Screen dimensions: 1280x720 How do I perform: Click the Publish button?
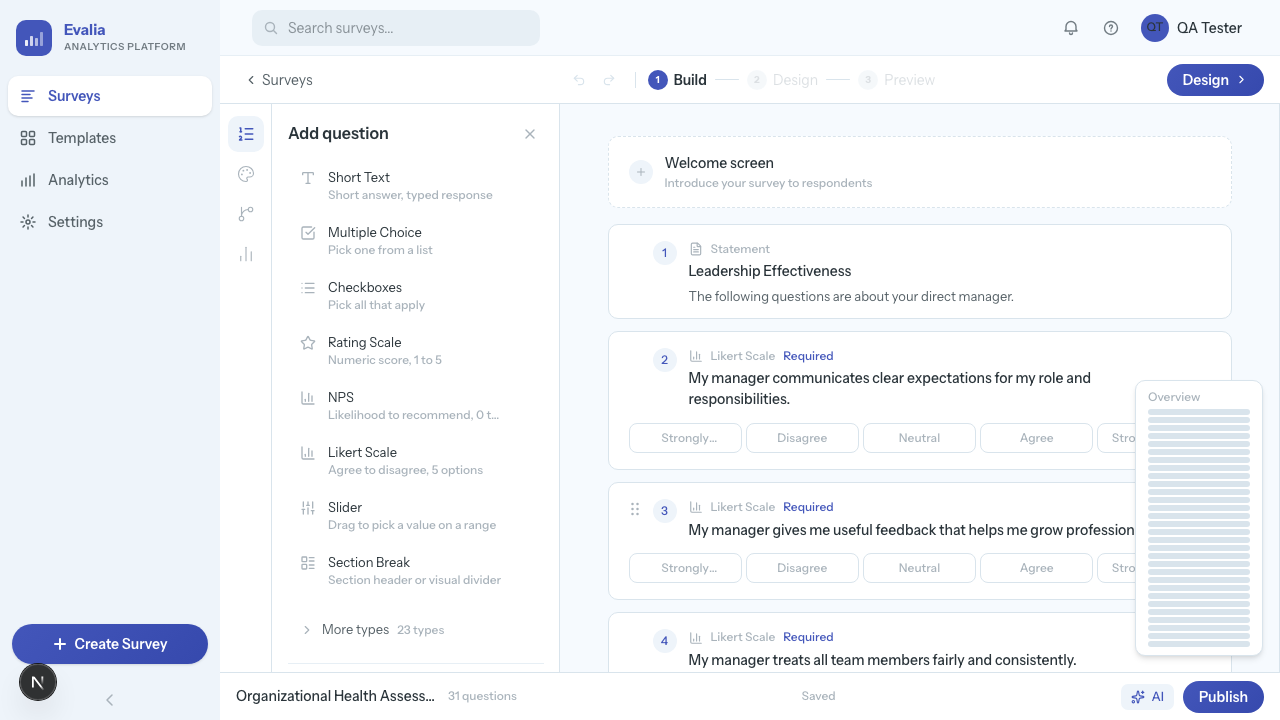click(1223, 697)
